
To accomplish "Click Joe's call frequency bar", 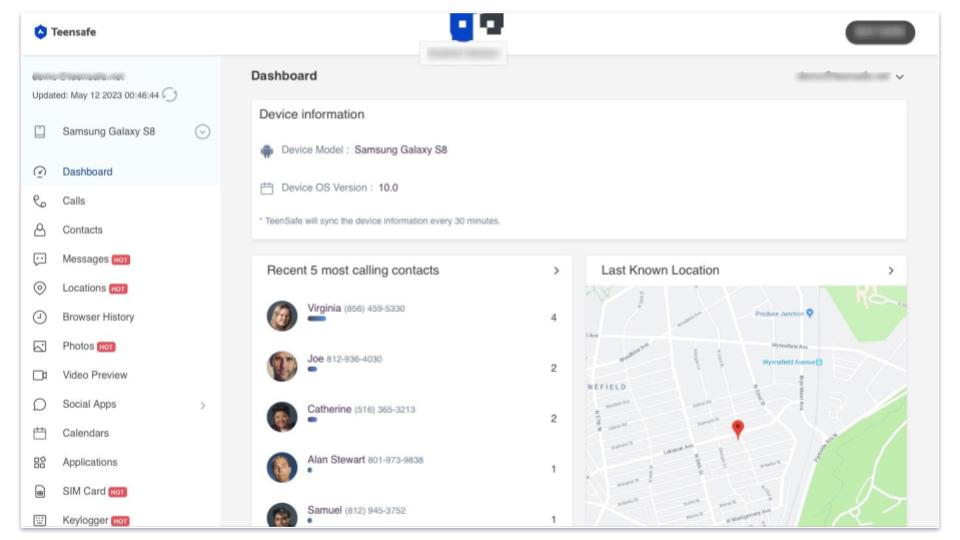I will [312, 369].
